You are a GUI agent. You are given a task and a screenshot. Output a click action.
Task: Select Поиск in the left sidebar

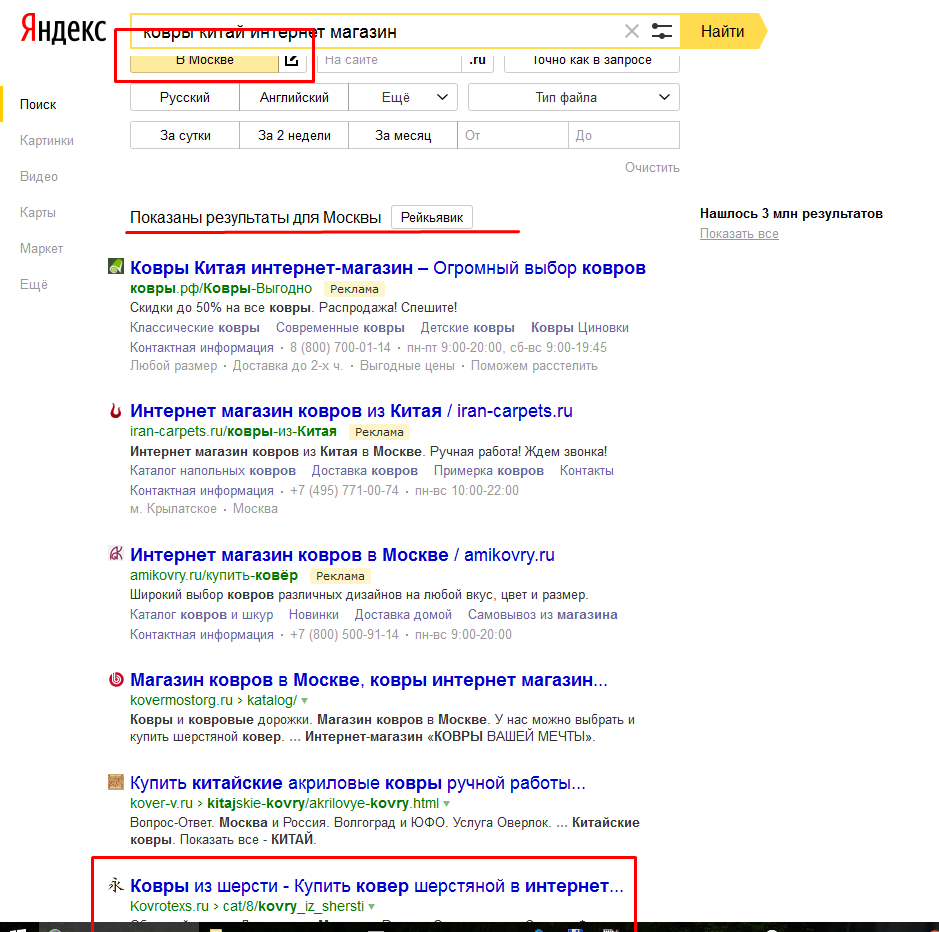pyautogui.click(x=38, y=104)
